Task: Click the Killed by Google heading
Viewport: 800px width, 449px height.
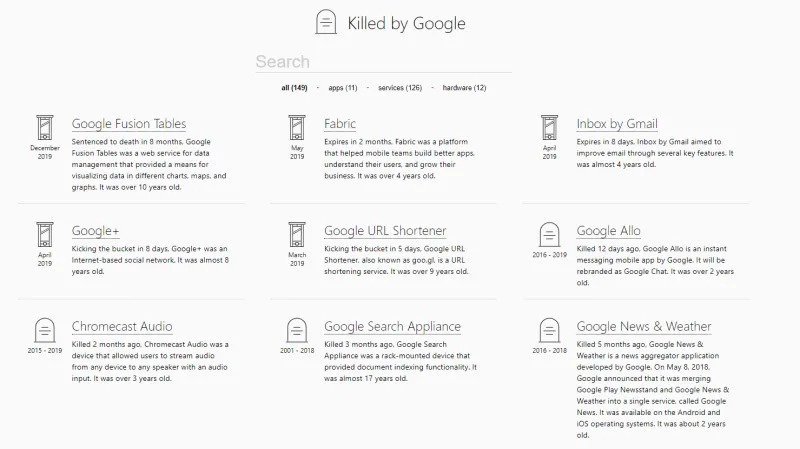Action: tap(406, 23)
